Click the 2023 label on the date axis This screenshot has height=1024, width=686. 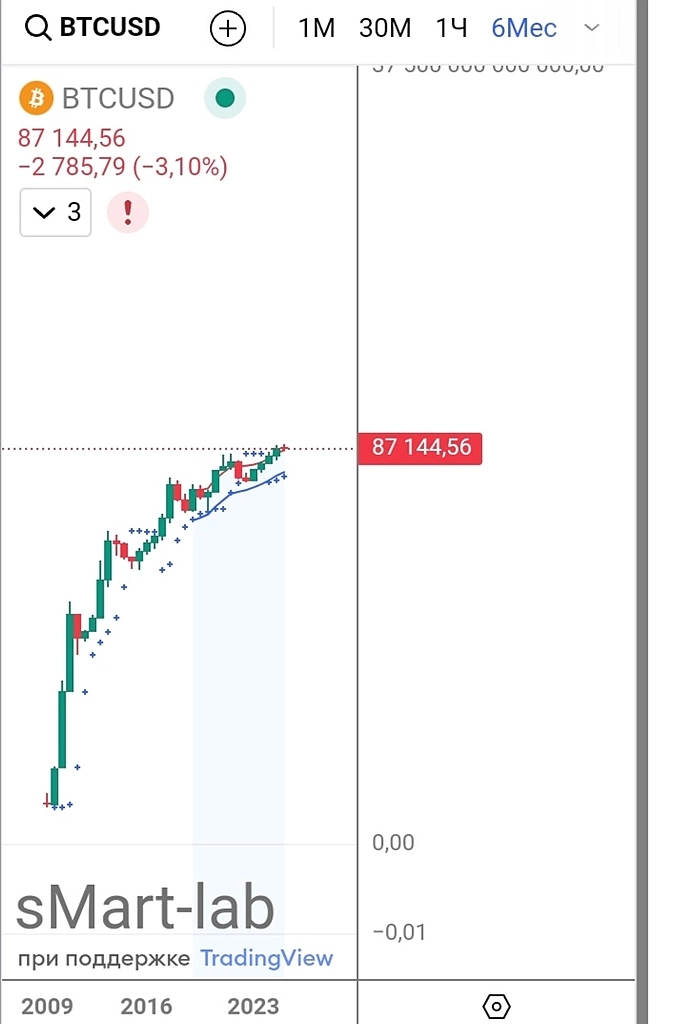click(253, 1007)
